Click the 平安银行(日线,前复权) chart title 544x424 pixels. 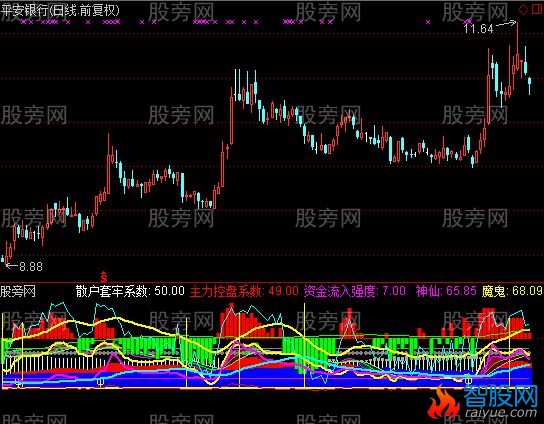60,10
